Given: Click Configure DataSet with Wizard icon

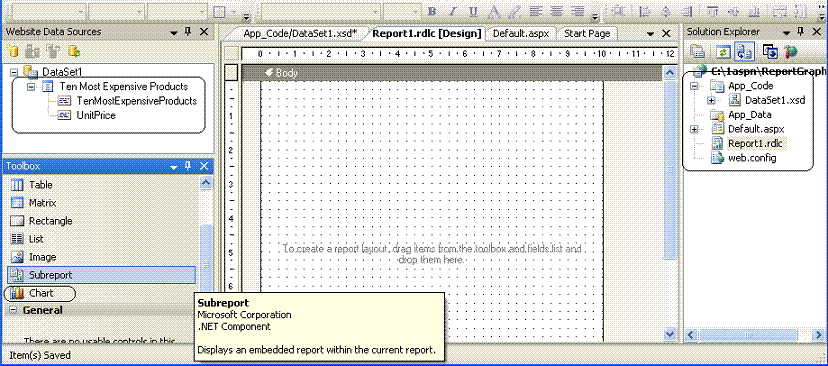Looking at the screenshot, I should [53, 51].
